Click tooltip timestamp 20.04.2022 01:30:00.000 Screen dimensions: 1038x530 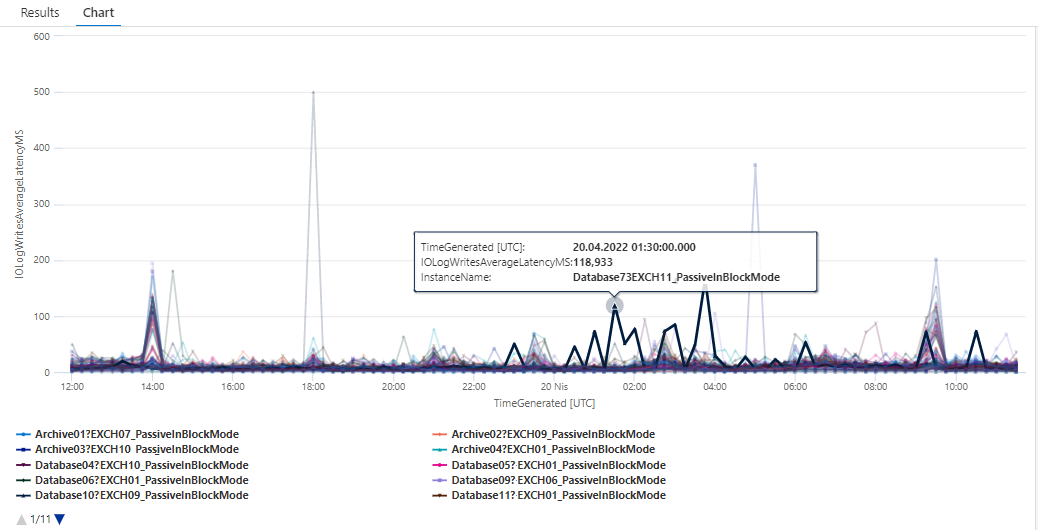tap(634, 247)
